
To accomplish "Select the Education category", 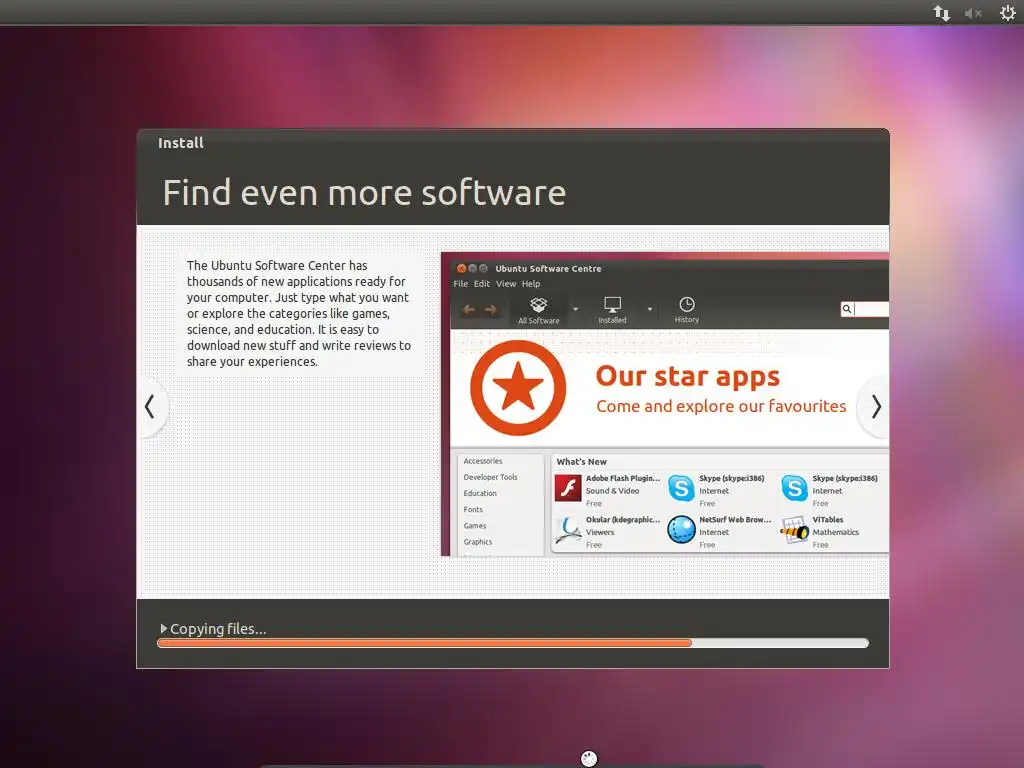I will [480, 494].
